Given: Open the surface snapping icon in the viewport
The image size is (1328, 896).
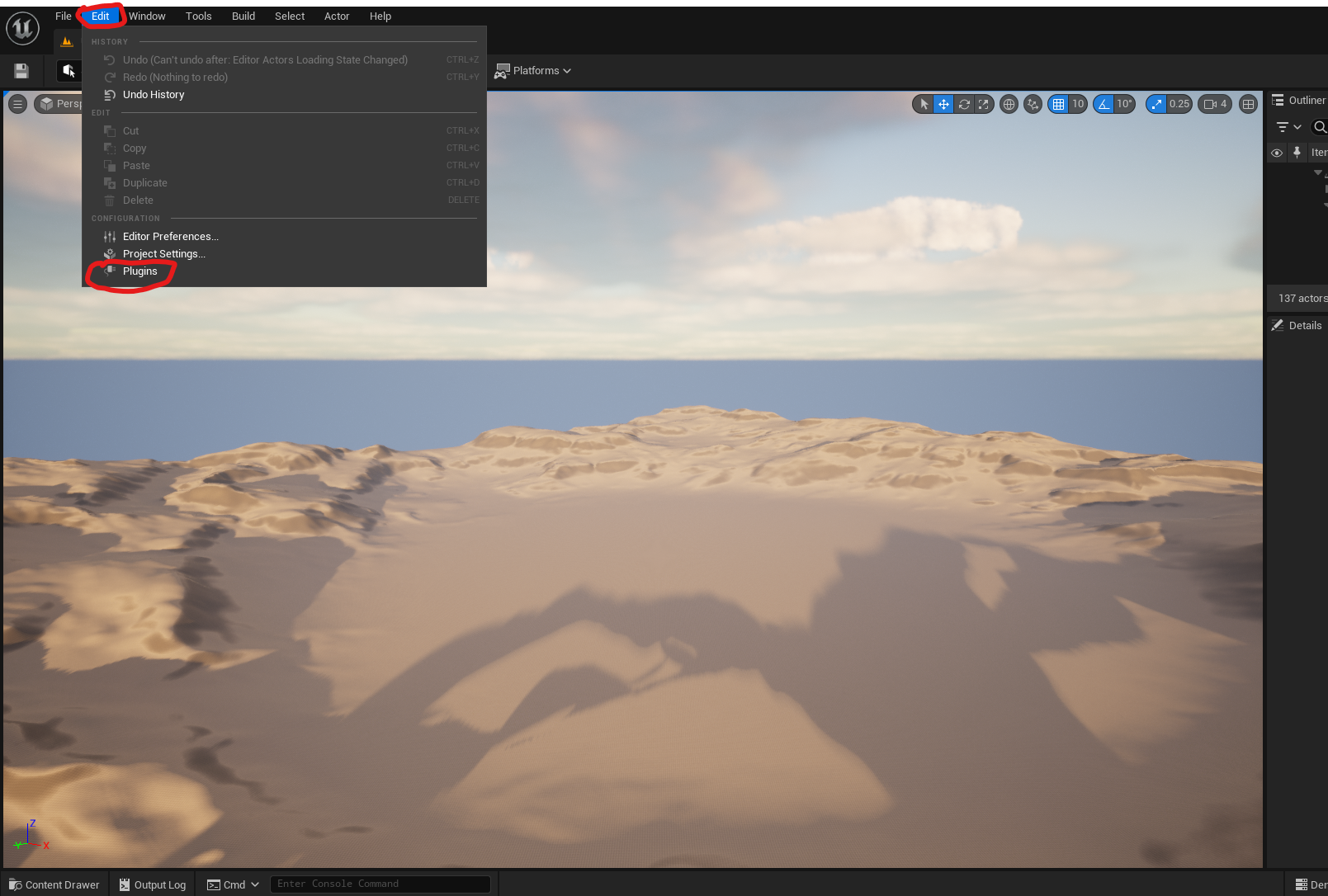Looking at the screenshot, I should click(x=1033, y=104).
